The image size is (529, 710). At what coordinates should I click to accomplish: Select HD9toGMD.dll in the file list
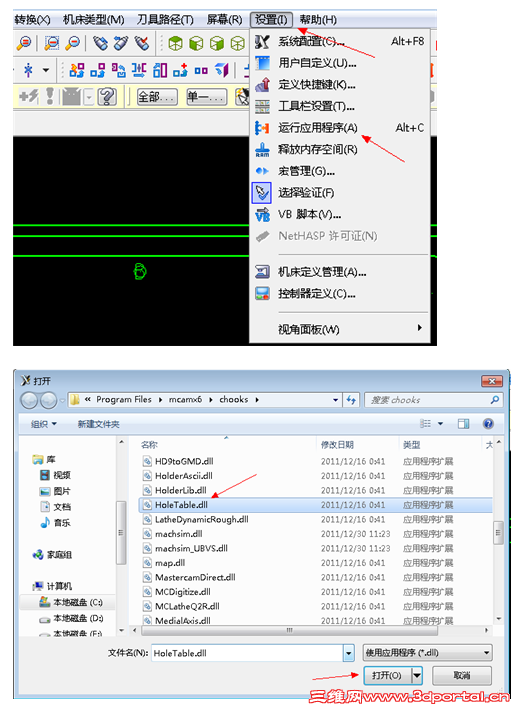(x=315, y=461)
